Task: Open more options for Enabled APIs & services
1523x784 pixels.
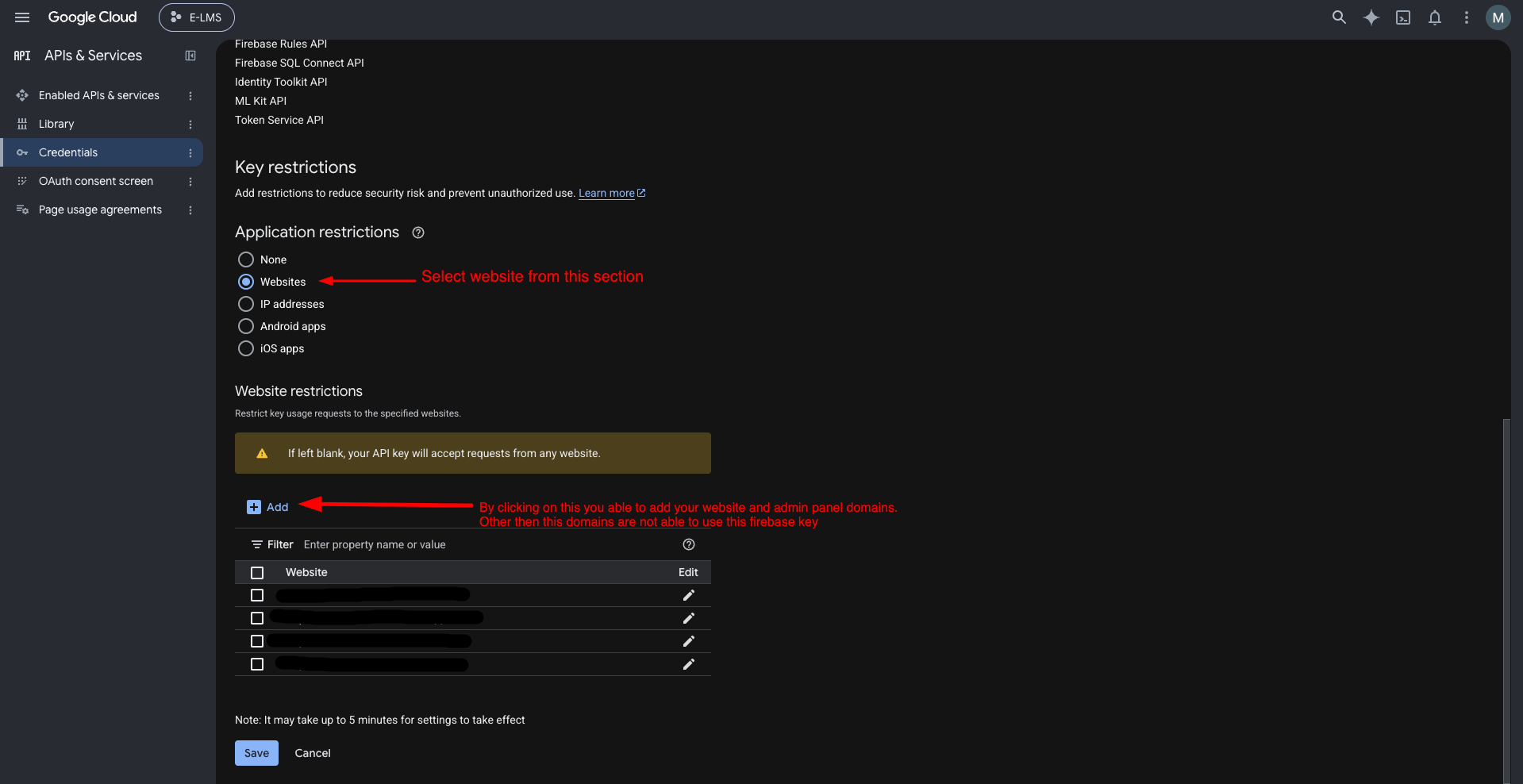Action: (190, 95)
